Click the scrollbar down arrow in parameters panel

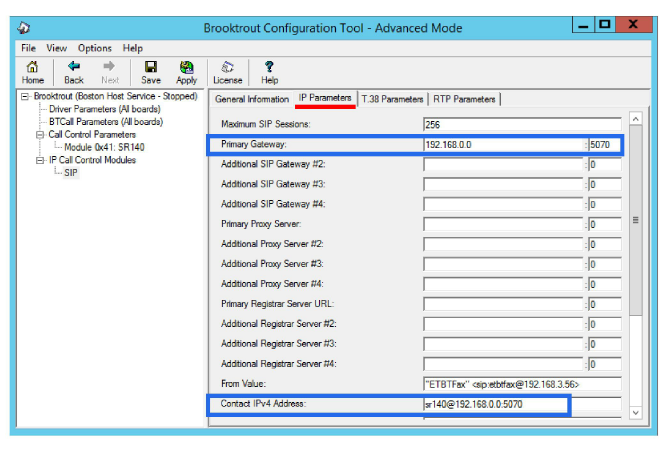tap(636, 413)
